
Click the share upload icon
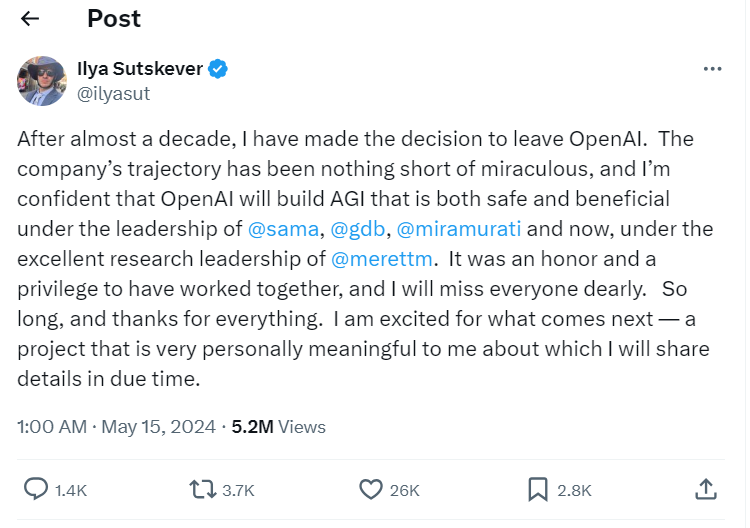(705, 489)
